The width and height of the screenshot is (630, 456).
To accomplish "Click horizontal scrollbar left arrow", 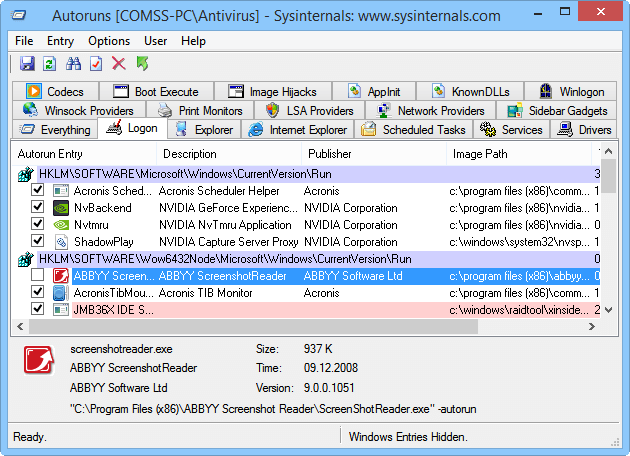I will (x=20, y=326).
